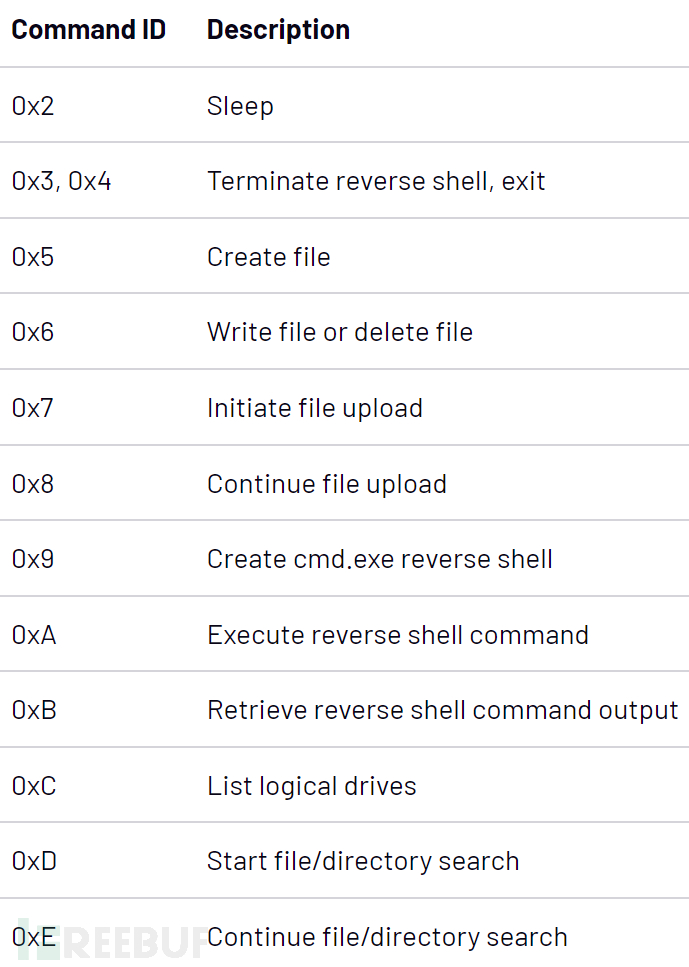
Task: Click the Continue file upload description
Action: pos(326,484)
